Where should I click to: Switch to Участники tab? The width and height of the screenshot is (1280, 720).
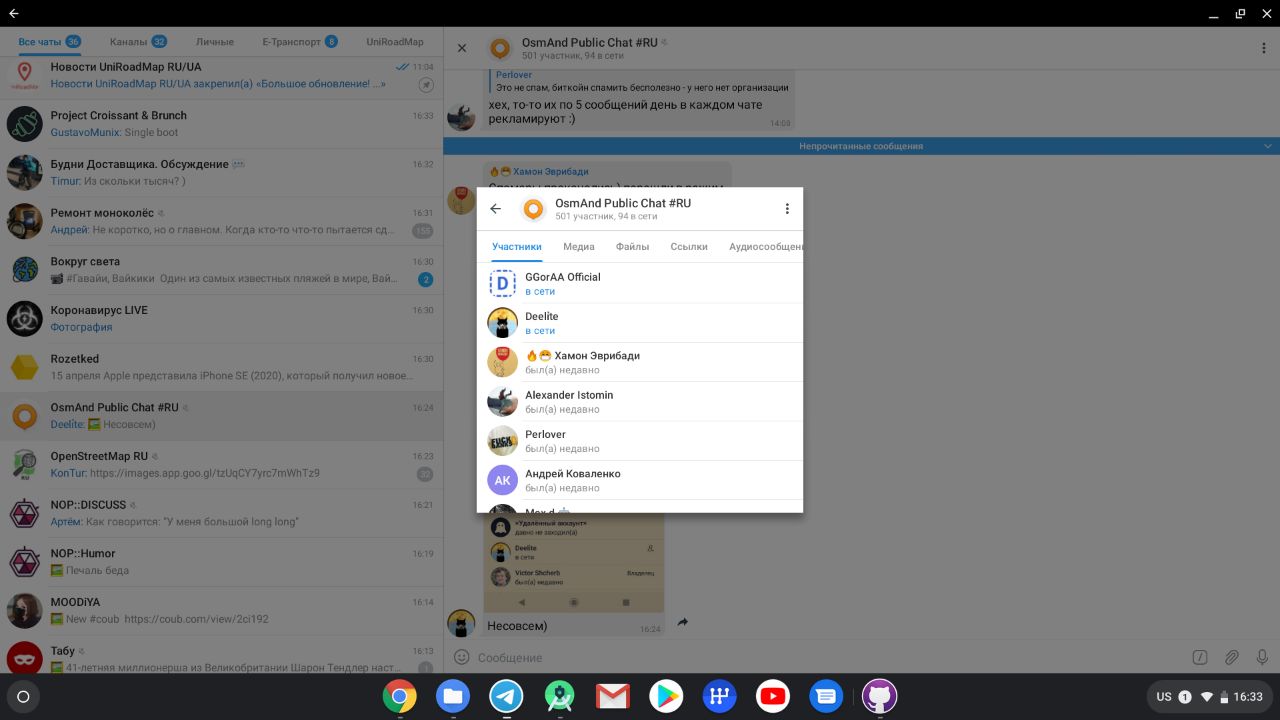click(517, 247)
